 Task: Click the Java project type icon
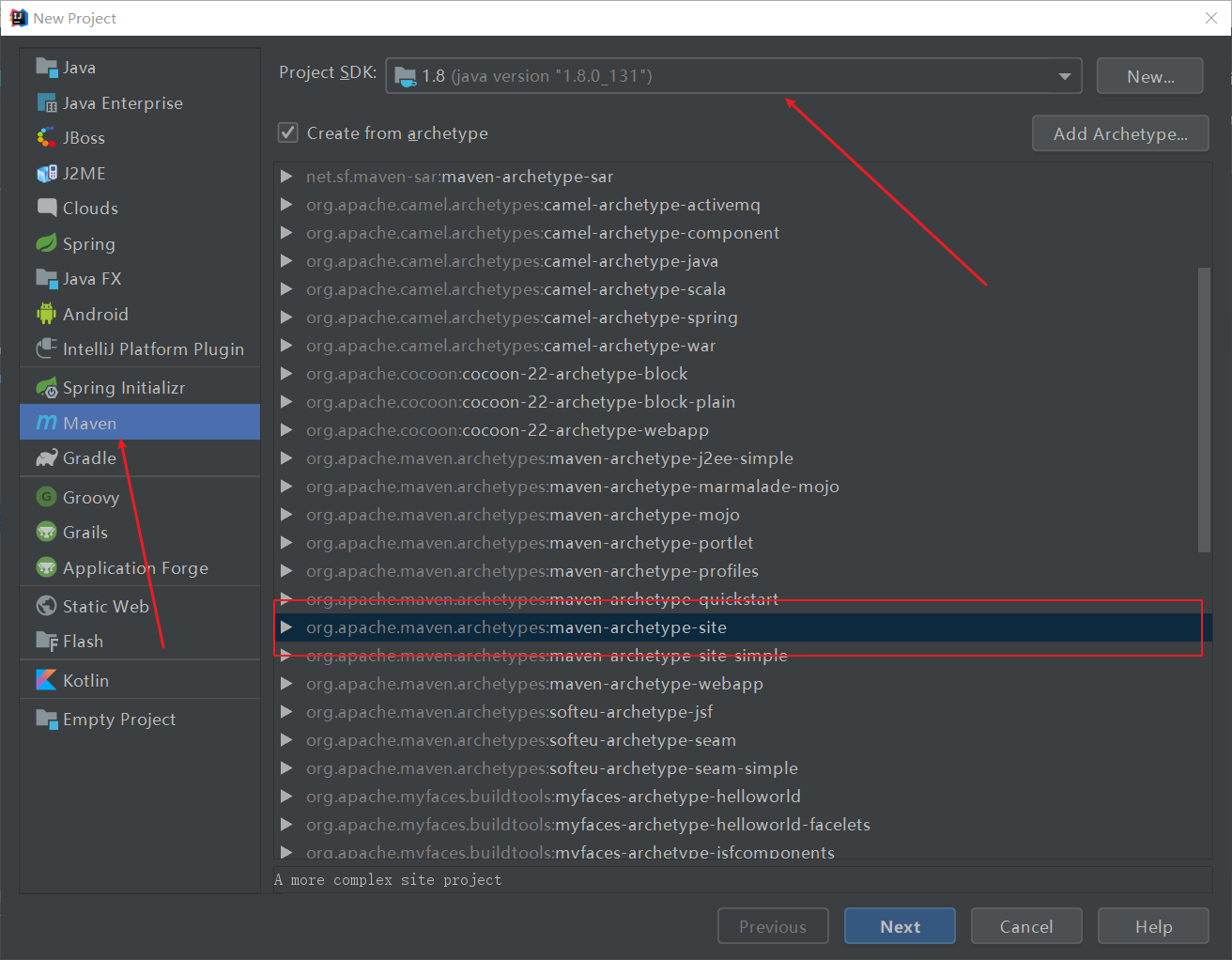(x=46, y=67)
